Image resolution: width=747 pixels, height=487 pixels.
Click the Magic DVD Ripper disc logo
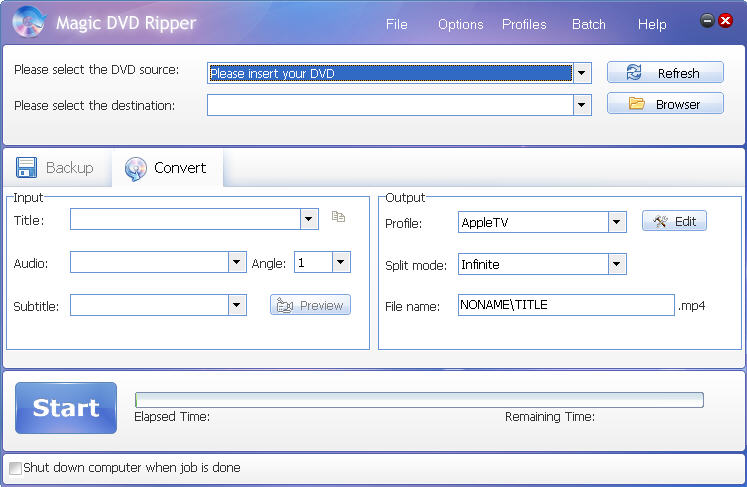click(x=29, y=21)
